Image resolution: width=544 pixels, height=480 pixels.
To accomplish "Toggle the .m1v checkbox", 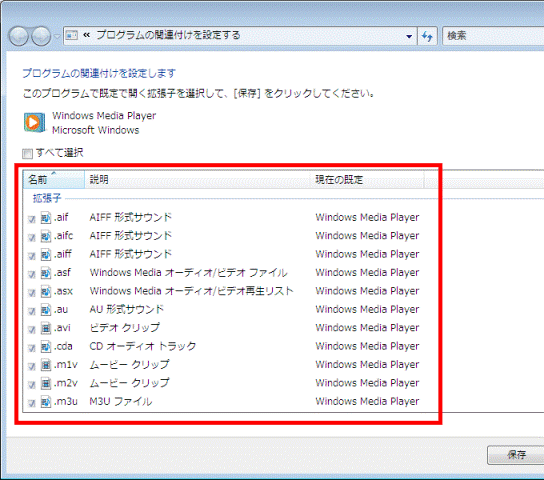I will click(32, 366).
